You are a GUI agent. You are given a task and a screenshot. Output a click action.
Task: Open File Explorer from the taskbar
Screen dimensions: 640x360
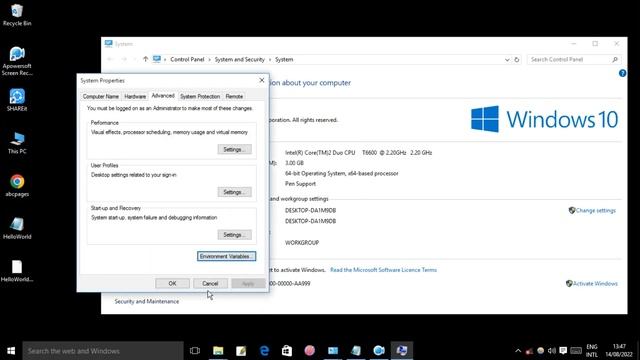218,351
